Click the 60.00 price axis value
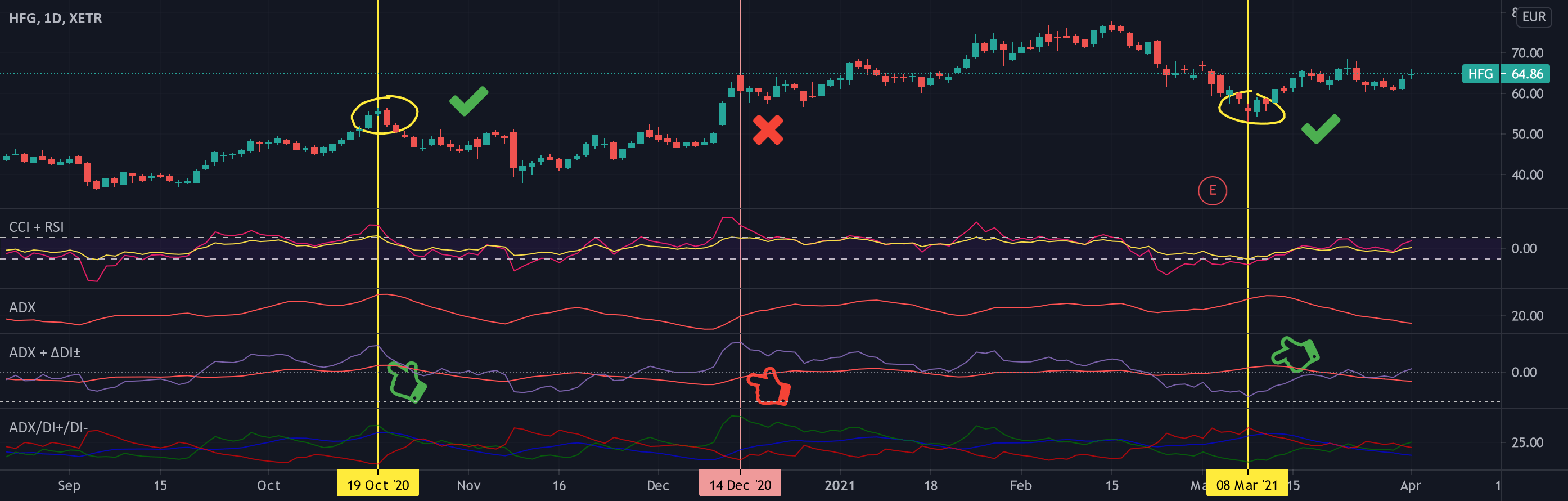 pyautogui.click(x=1527, y=94)
